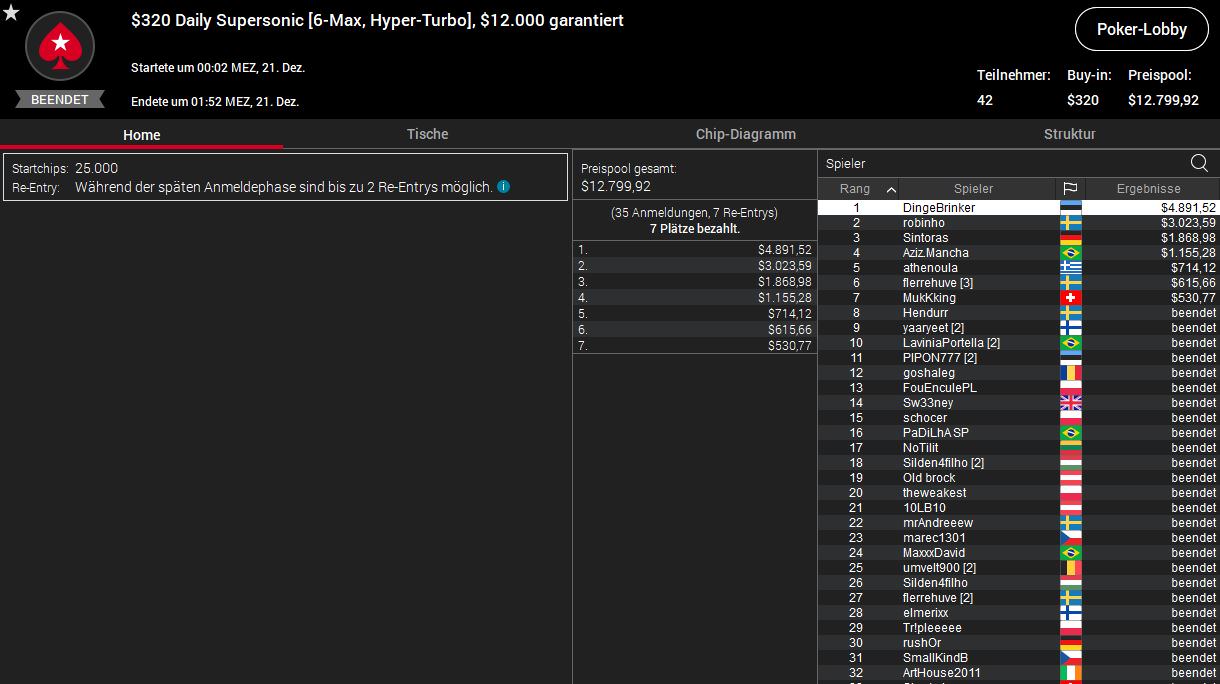This screenshot has height=684, width=1220.
Task: Click the Spieler search input field
Action: [x=1000, y=164]
